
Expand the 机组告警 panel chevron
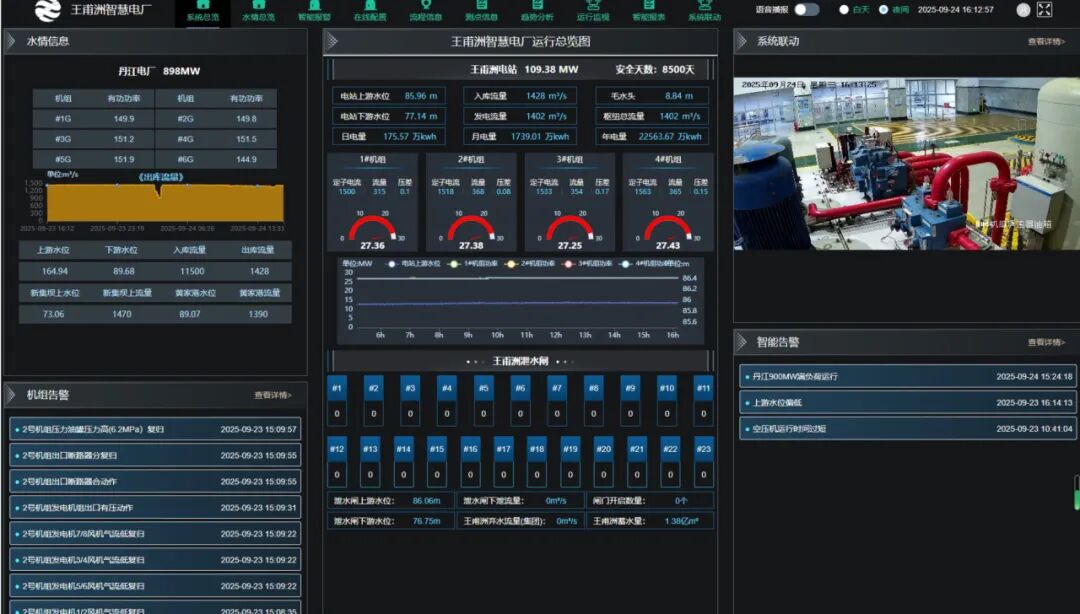[x=11, y=395]
